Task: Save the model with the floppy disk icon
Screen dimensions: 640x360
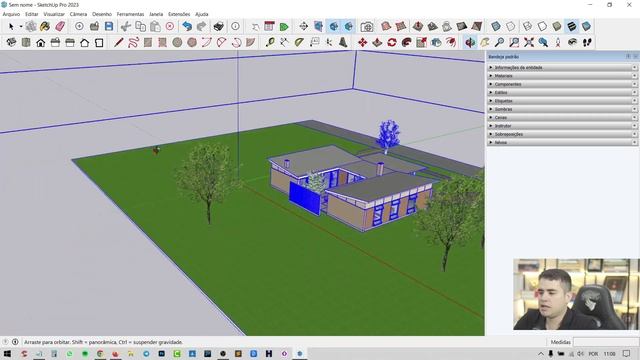Action: pyautogui.click(x=109, y=27)
